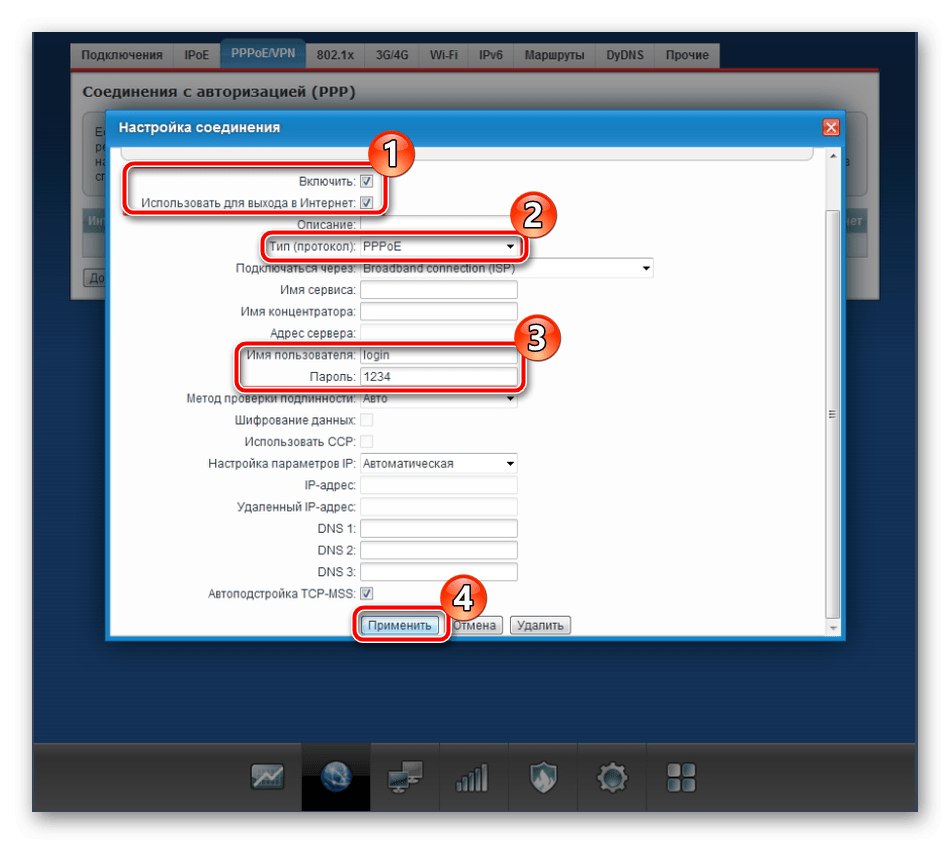950x844 pixels.
Task: Open the system settings gear icon
Action: click(612, 777)
